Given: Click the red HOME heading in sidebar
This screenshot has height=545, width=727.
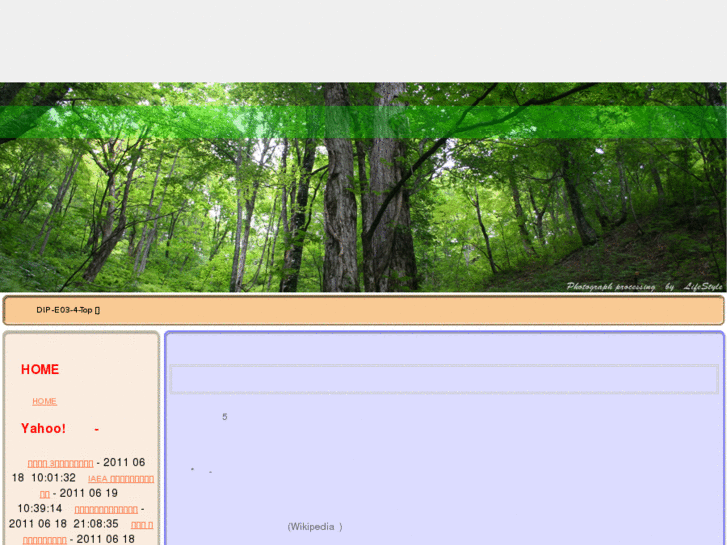Looking at the screenshot, I should click(x=40, y=369).
